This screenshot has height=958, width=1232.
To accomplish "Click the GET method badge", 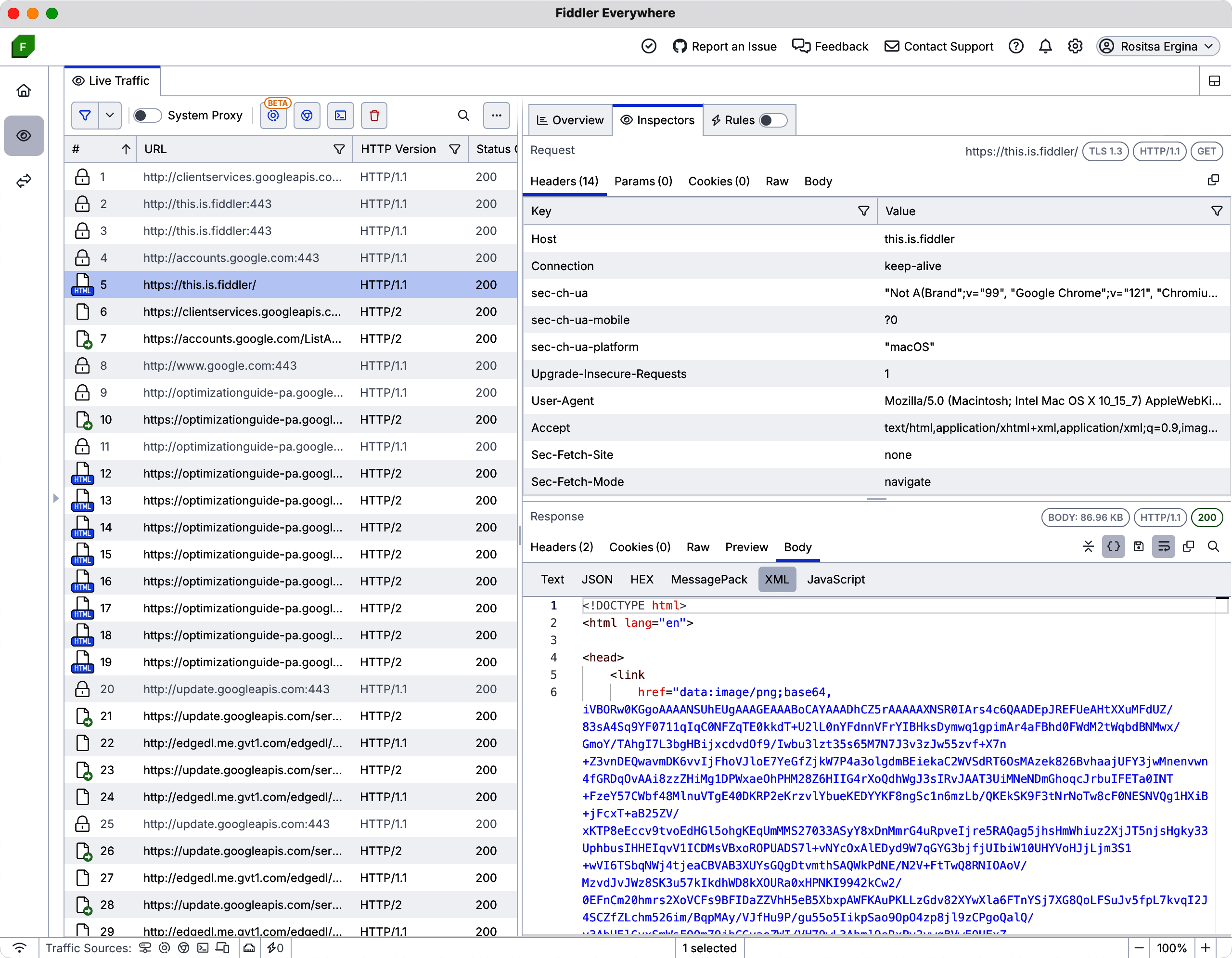I will pos(1206,151).
